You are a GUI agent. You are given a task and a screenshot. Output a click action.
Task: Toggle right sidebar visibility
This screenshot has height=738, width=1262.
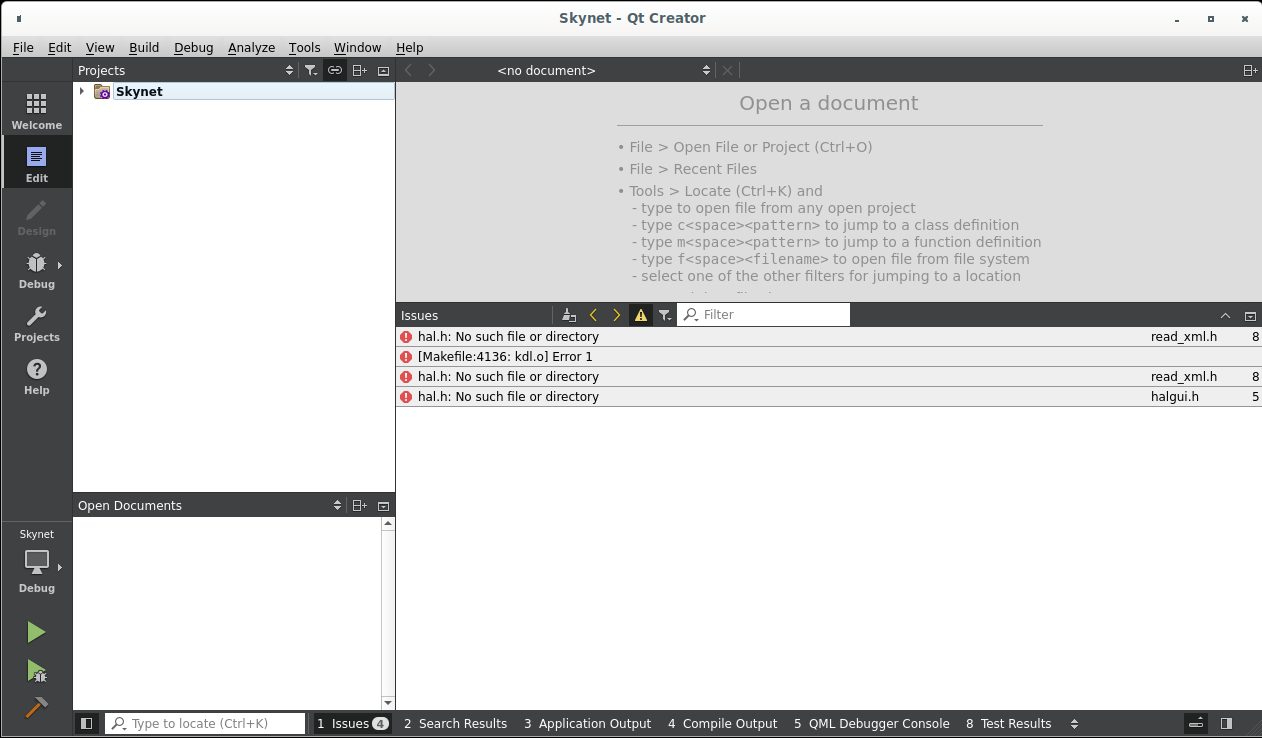point(1226,723)
